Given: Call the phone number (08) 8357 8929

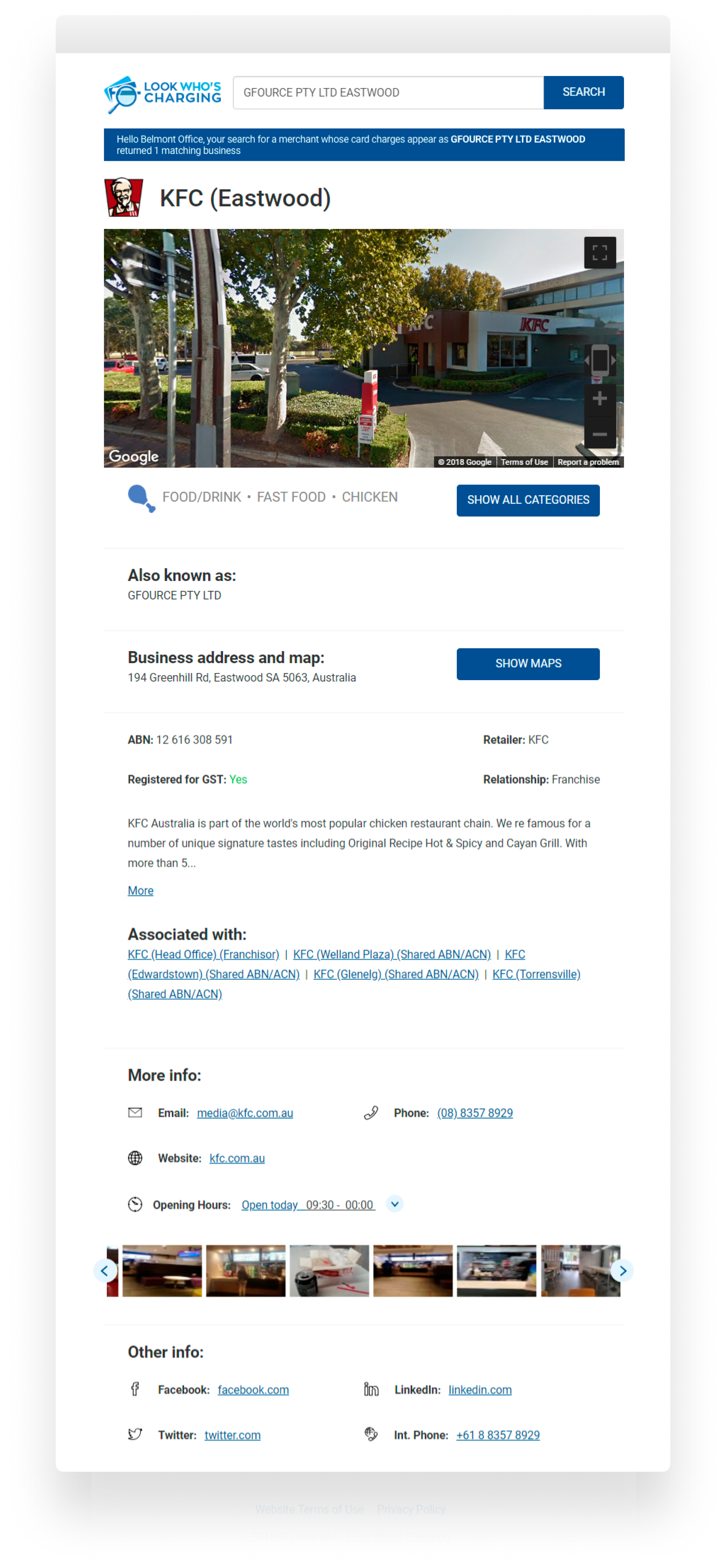Looking at the screenshot, I should [x=474, y=1113].
